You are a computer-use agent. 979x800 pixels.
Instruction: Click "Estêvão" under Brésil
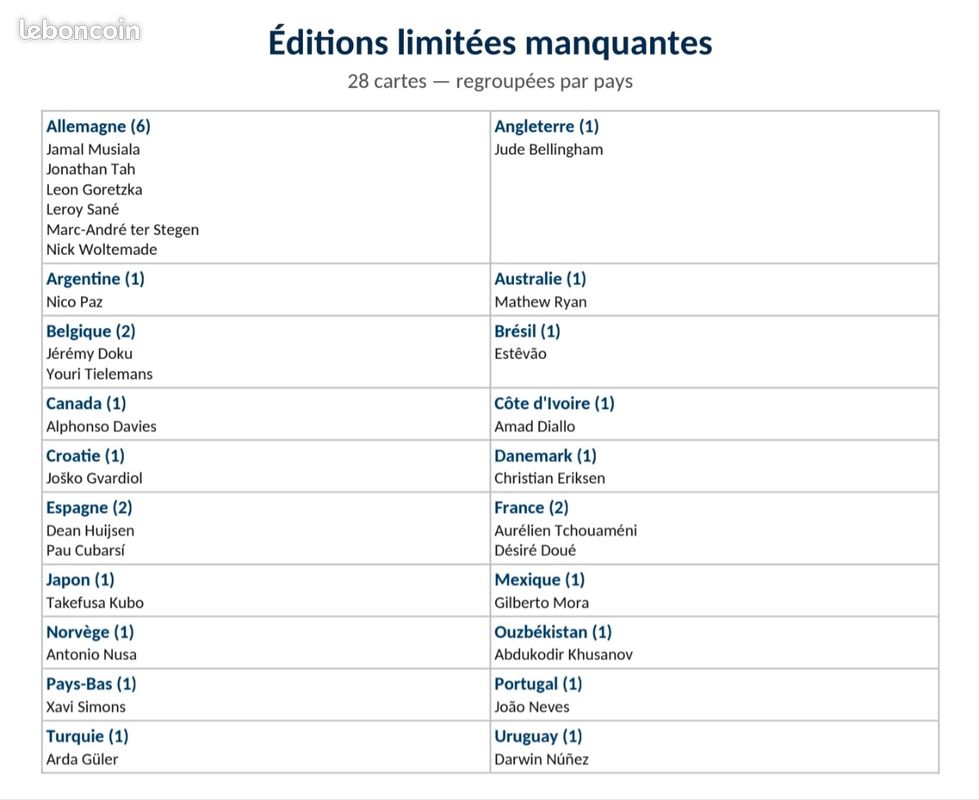tap(520, 354)
